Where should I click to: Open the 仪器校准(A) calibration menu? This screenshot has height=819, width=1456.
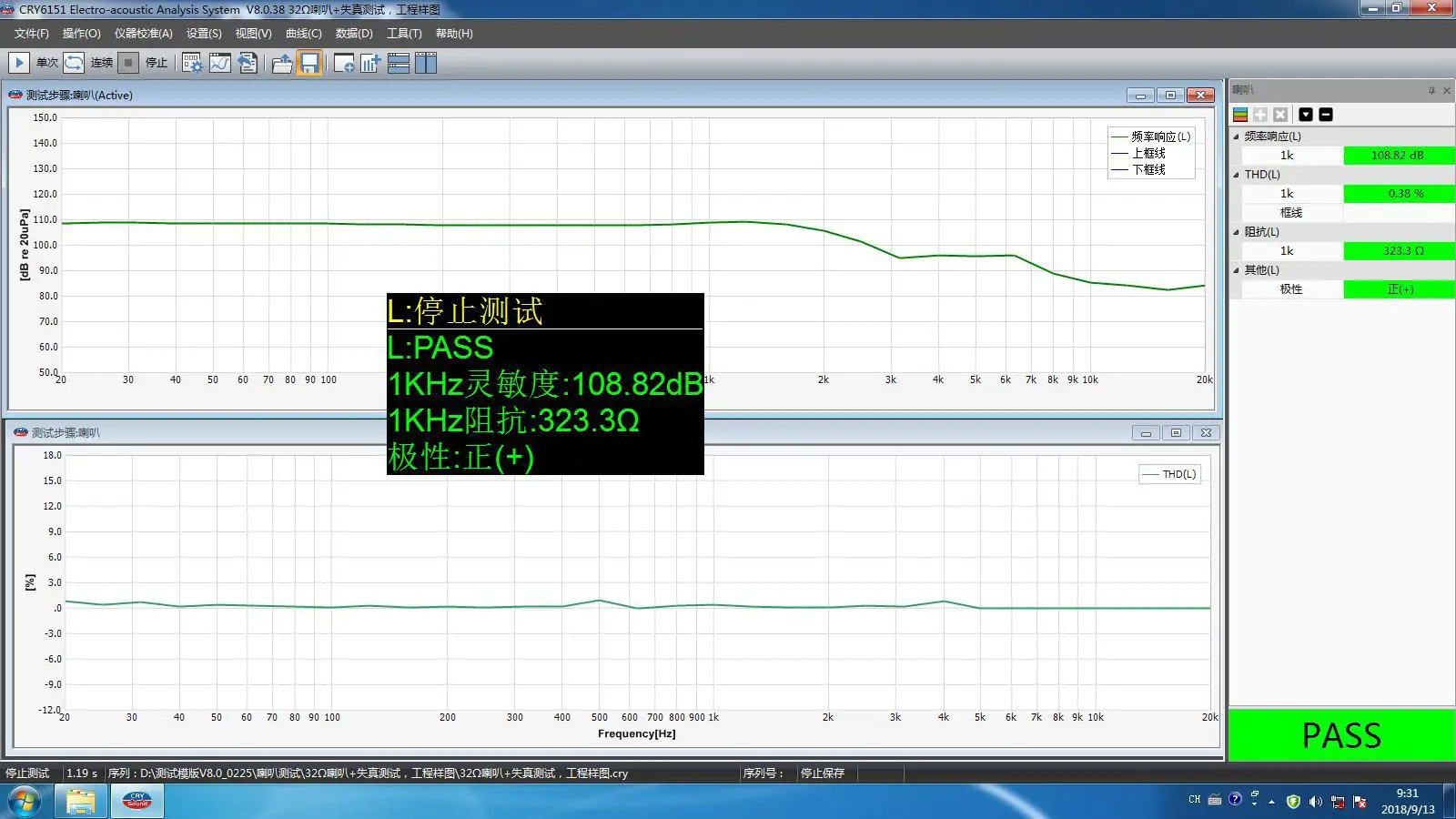tap(143, 34)
